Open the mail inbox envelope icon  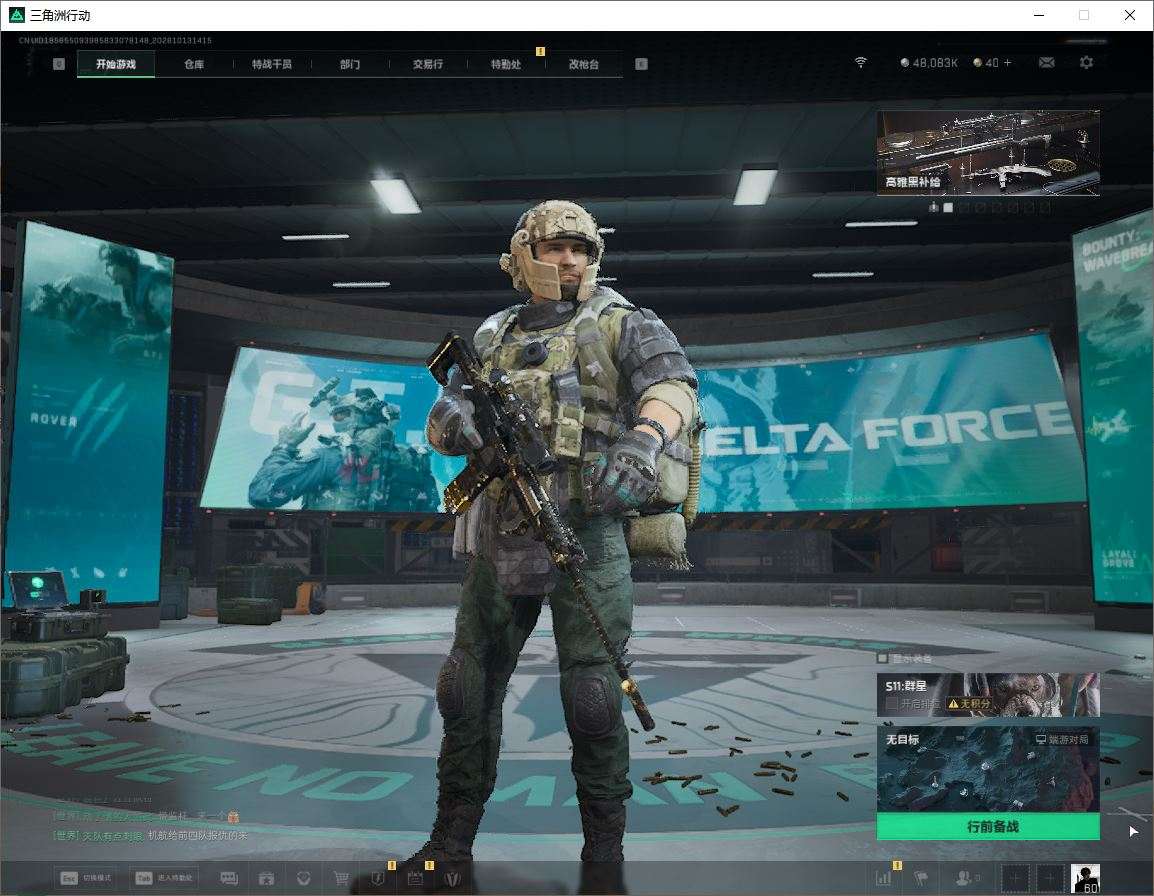(1046, 63)
